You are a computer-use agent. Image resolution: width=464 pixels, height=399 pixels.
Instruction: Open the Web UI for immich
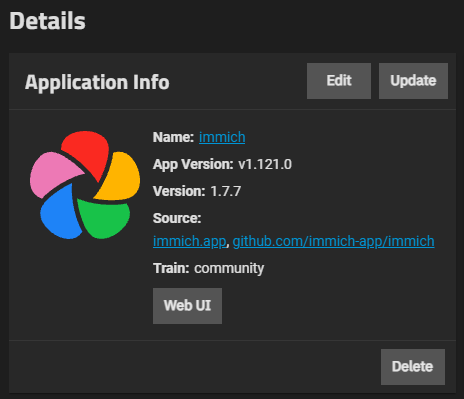tap(187, 306)
